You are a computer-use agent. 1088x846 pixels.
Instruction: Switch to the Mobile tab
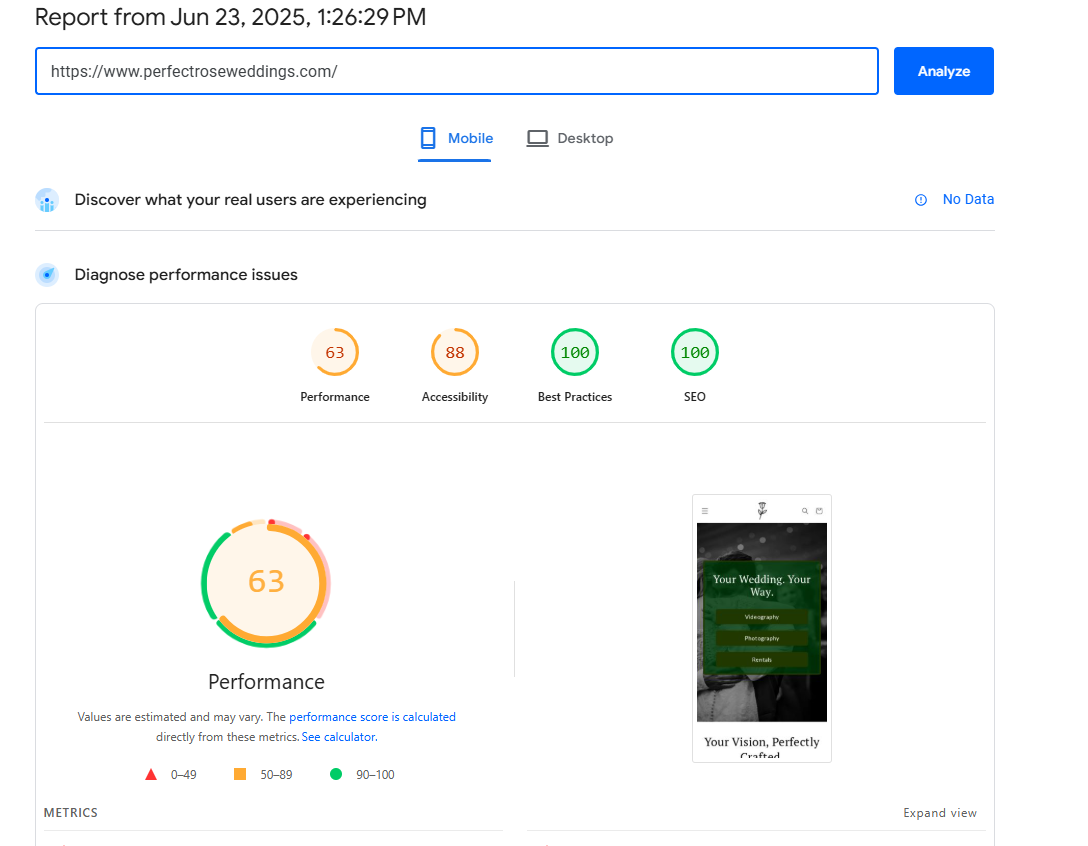tap(456, 138)
